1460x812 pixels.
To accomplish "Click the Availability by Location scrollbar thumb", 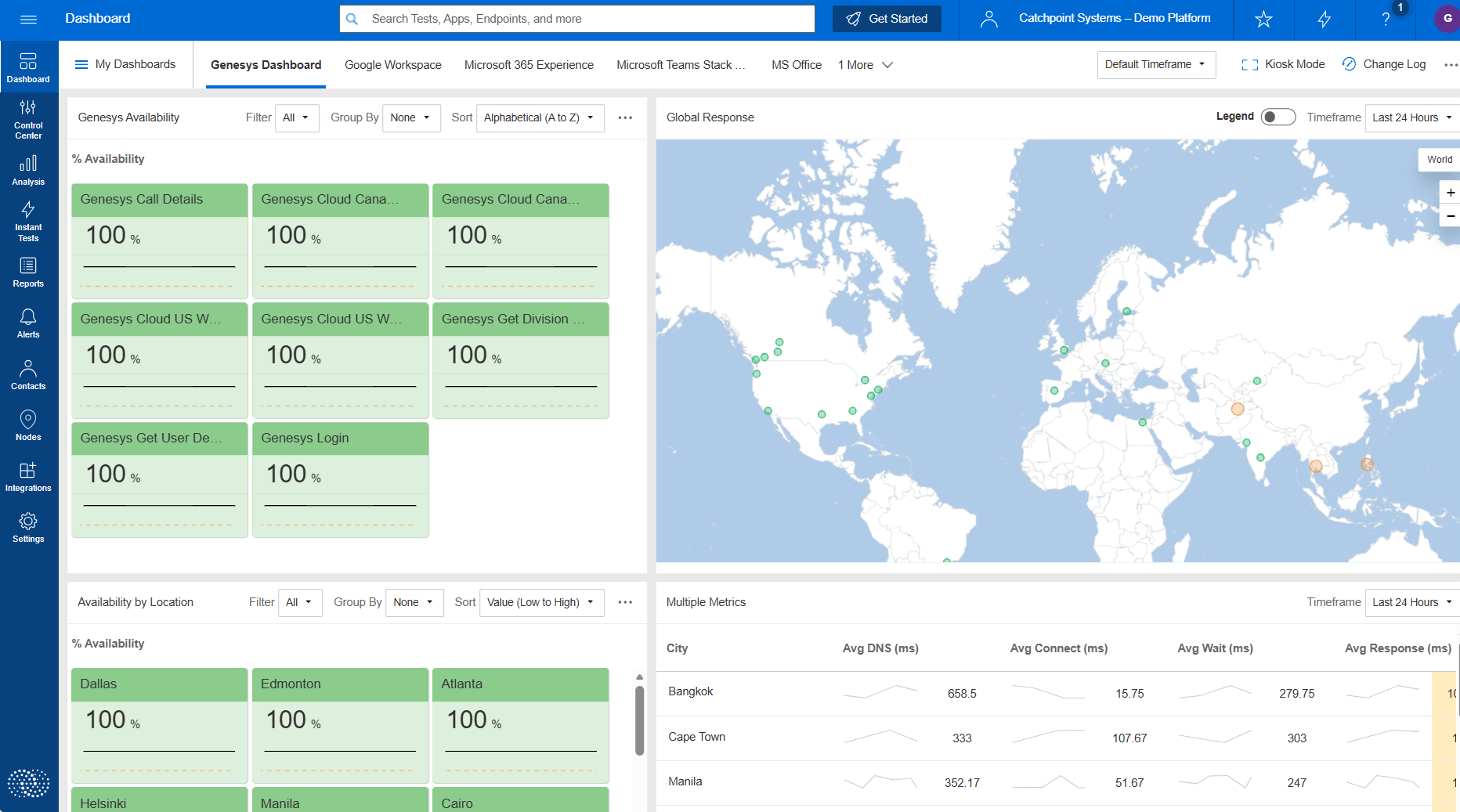I will (639, 720).
